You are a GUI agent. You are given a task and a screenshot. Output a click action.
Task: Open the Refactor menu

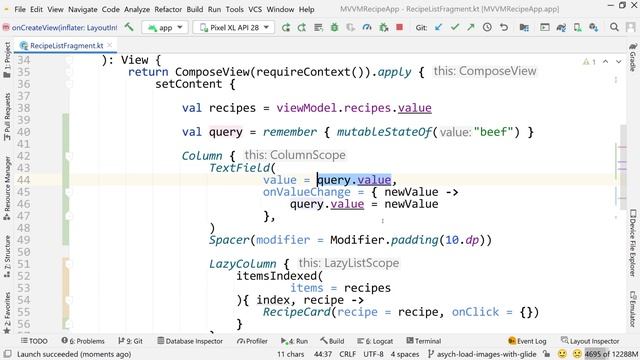(168, 9)
